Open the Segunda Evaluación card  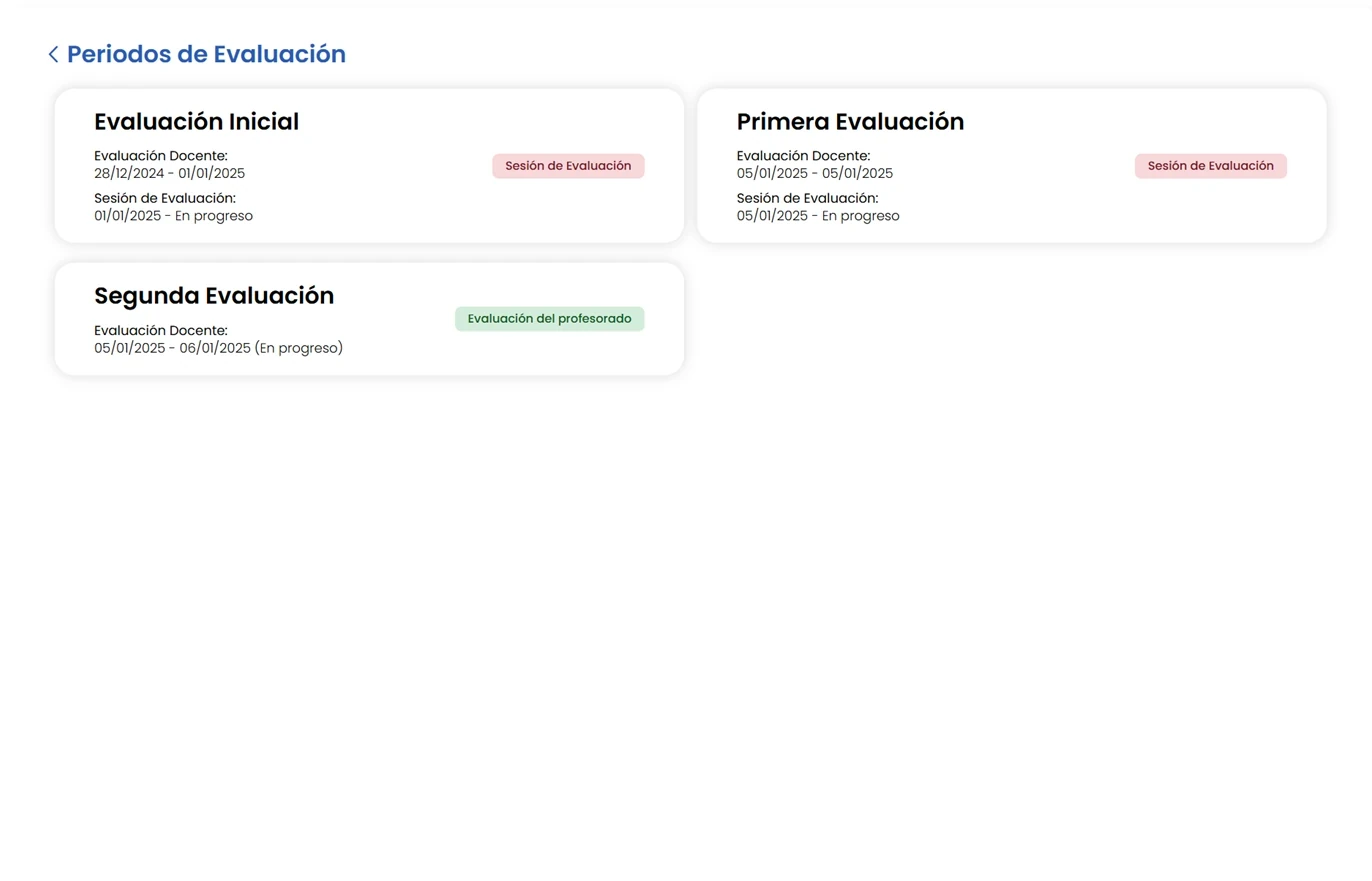(x=369, y=318)
